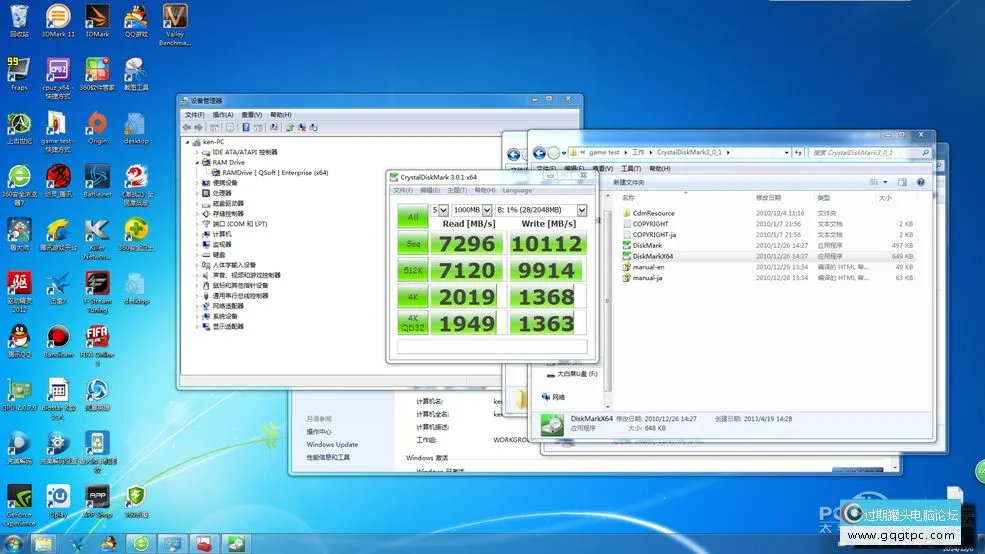Click the Windows Start button on taskbar
The height and width of the screenshot is (554, 985).
(x=15, y=543)
